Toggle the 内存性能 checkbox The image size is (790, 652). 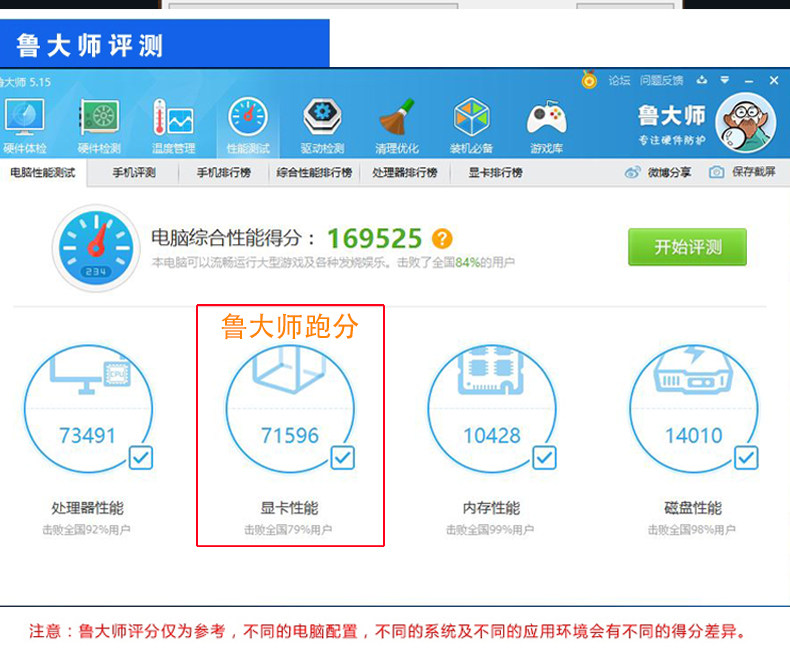(545, 458)
